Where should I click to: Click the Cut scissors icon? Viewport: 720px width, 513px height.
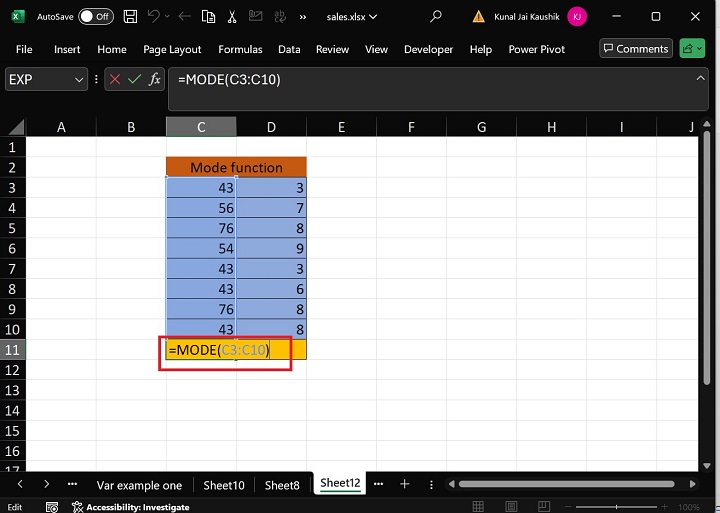click(232, 17)
